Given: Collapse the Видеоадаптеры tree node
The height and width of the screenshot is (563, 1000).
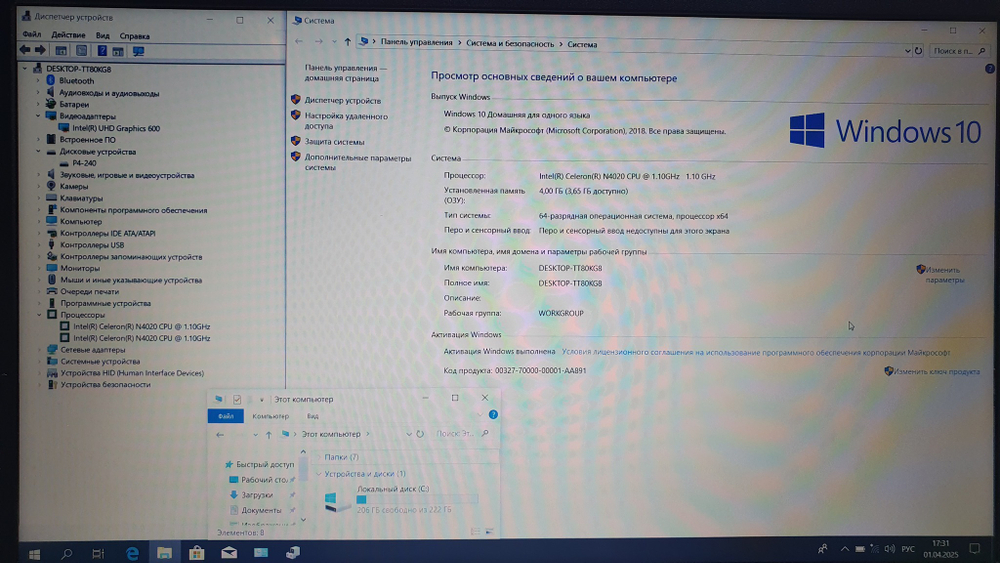Looking at the screenshot, I should coord(38,116).
